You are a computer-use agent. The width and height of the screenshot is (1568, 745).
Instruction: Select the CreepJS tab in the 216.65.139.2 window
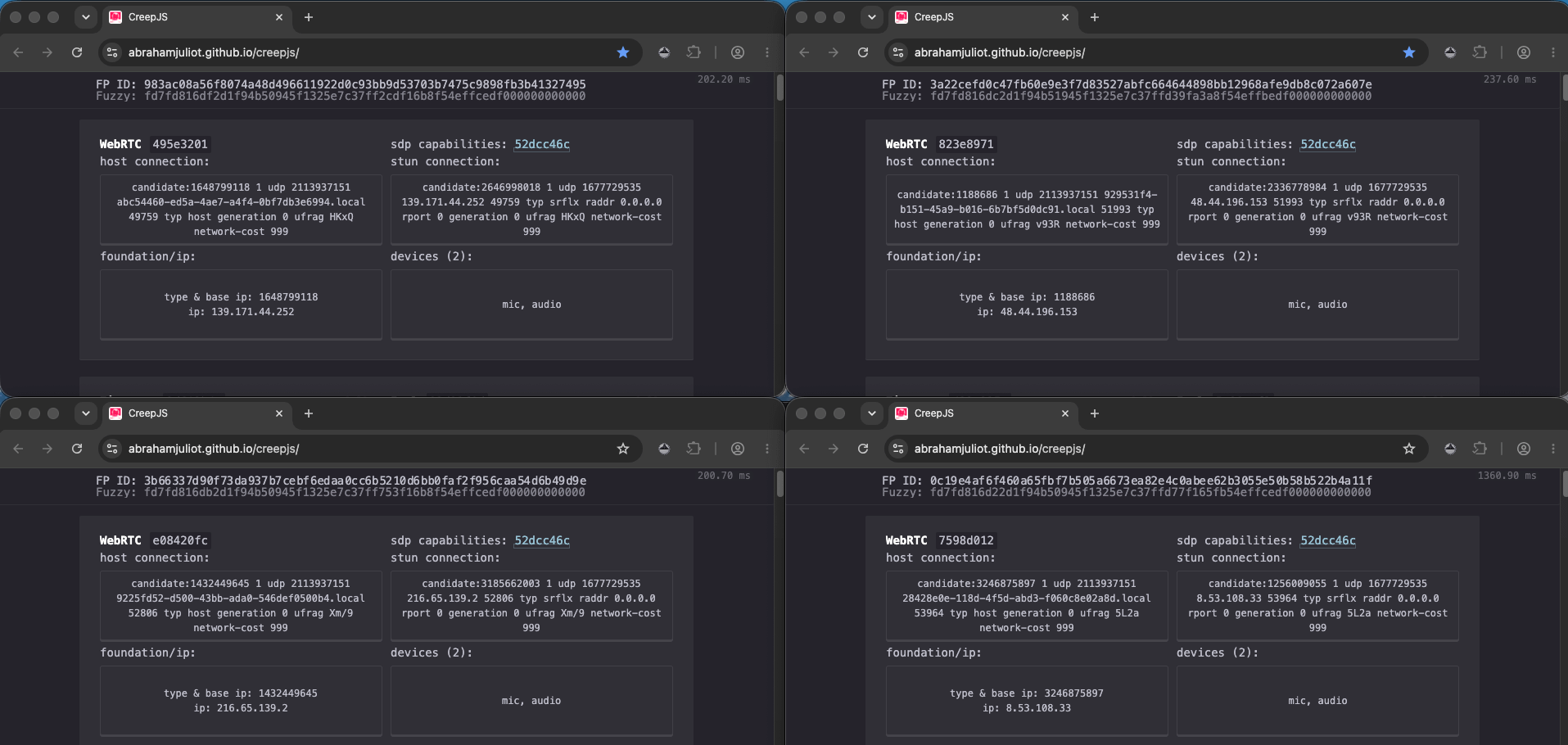tap(197, 413)
